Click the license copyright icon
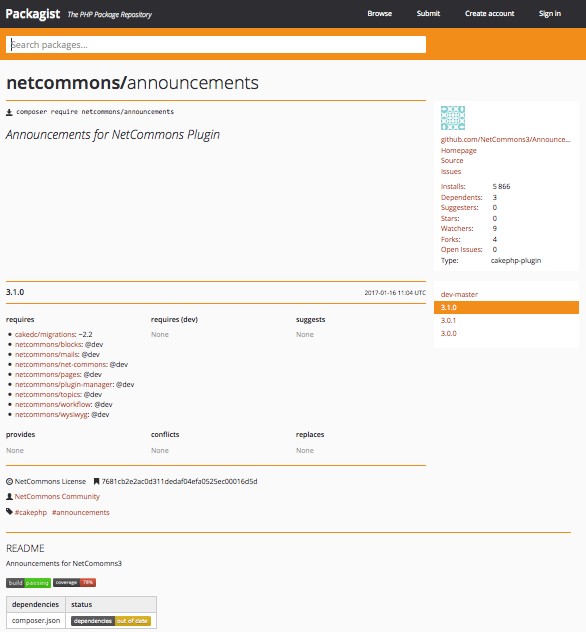This screenshot has height=632, width=586. [9, 481]
